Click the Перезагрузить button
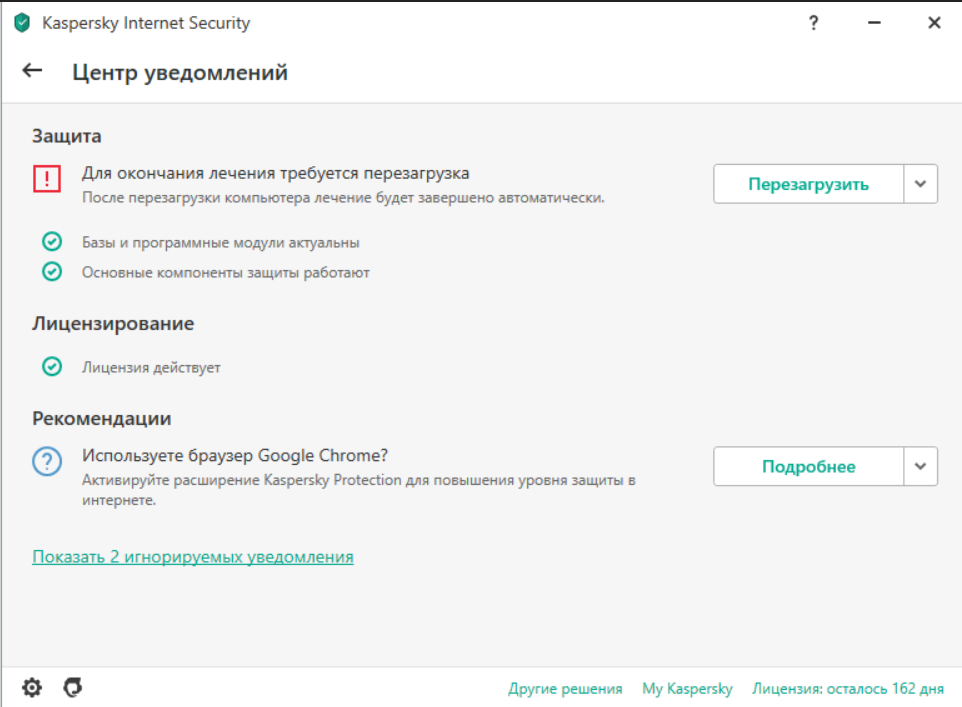Screen dimensions: 962x707 (808, 184)
